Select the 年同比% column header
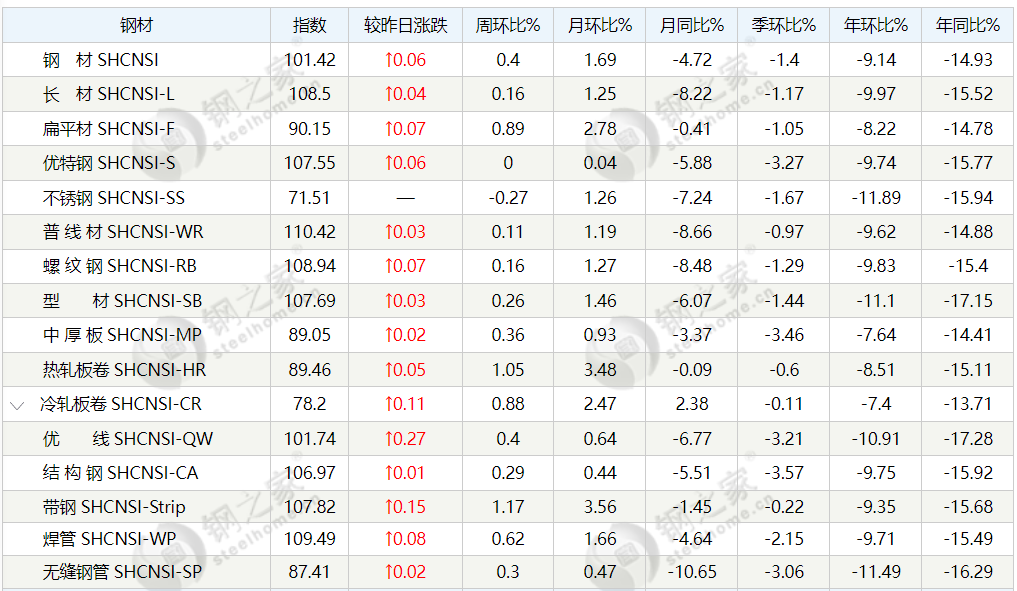 coord(967,25)
